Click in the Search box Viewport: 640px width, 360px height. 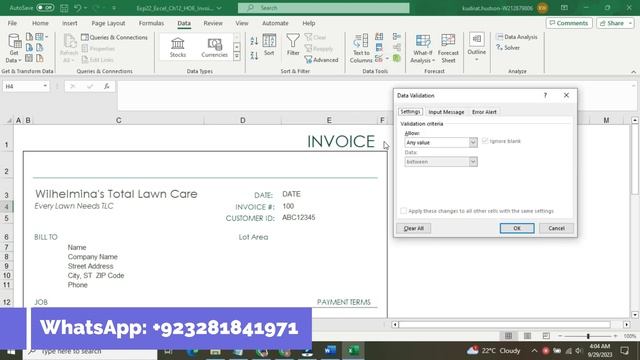pyautogui.click(x=324, y=8)
